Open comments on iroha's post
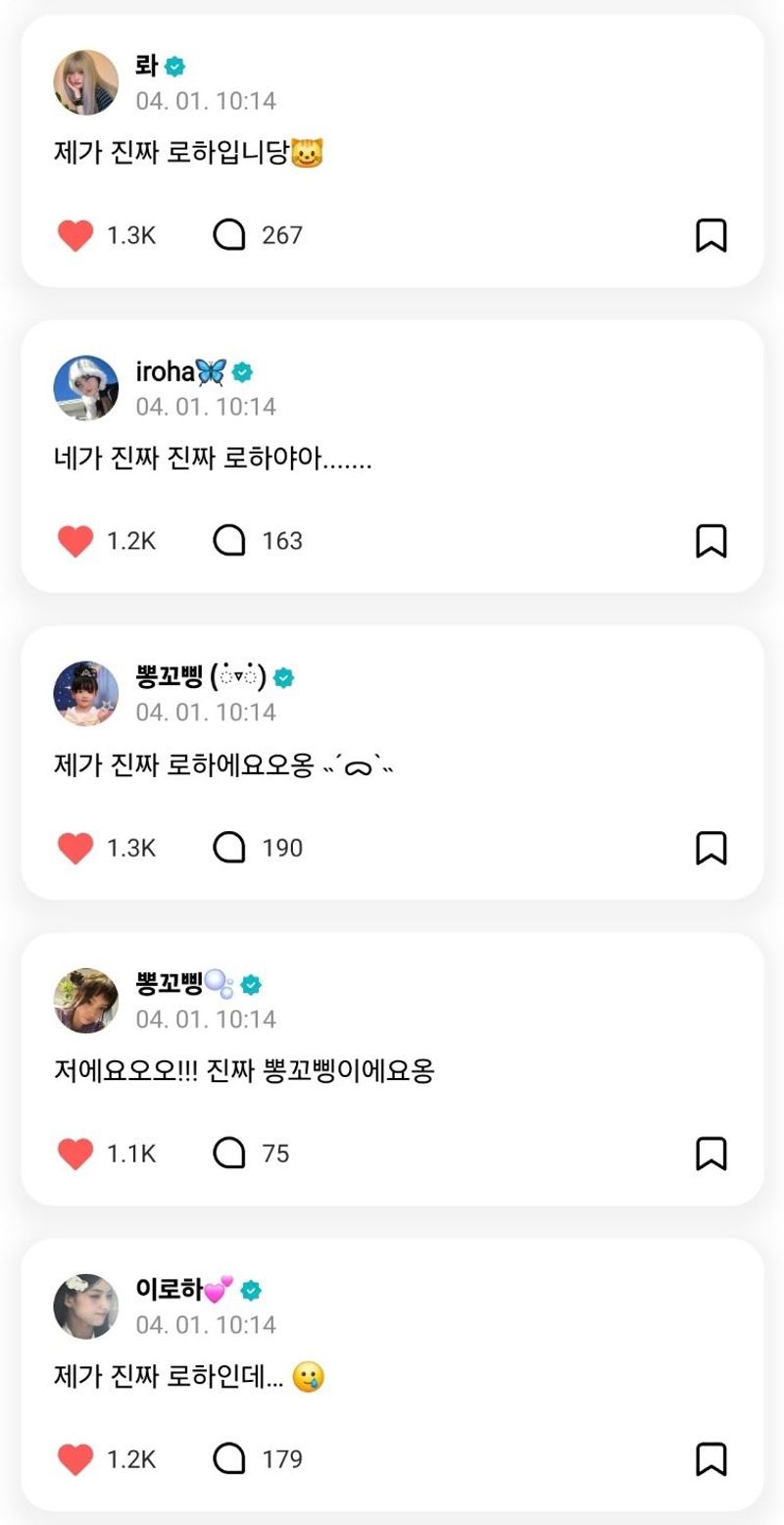The height and width of the screenshot is (1525, 784). [229, 541]
